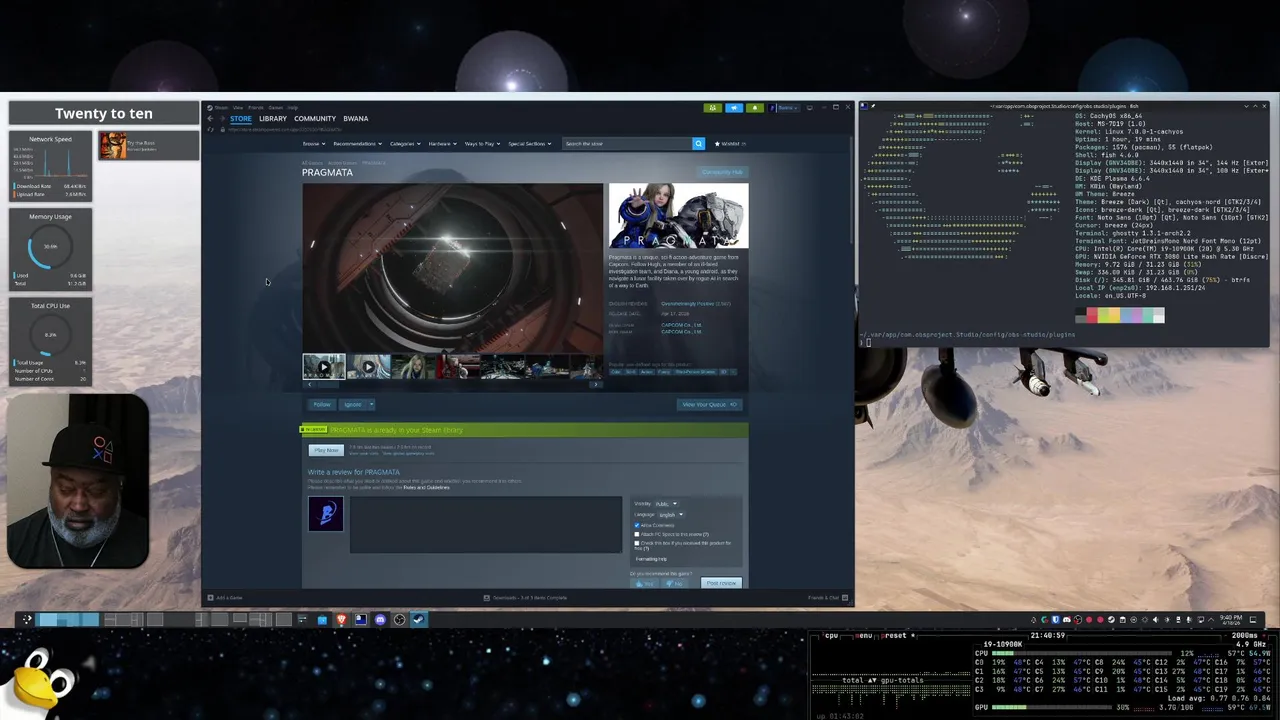Open the blue announcements megaphone icon

click(x=734, y=107)
